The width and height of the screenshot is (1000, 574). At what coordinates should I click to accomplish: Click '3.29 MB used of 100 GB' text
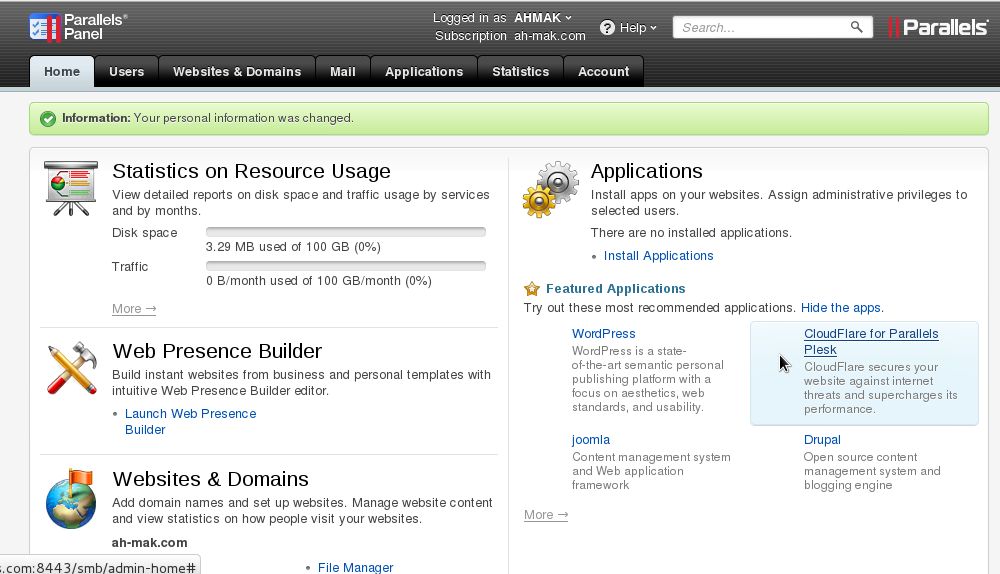click(293, 247)
